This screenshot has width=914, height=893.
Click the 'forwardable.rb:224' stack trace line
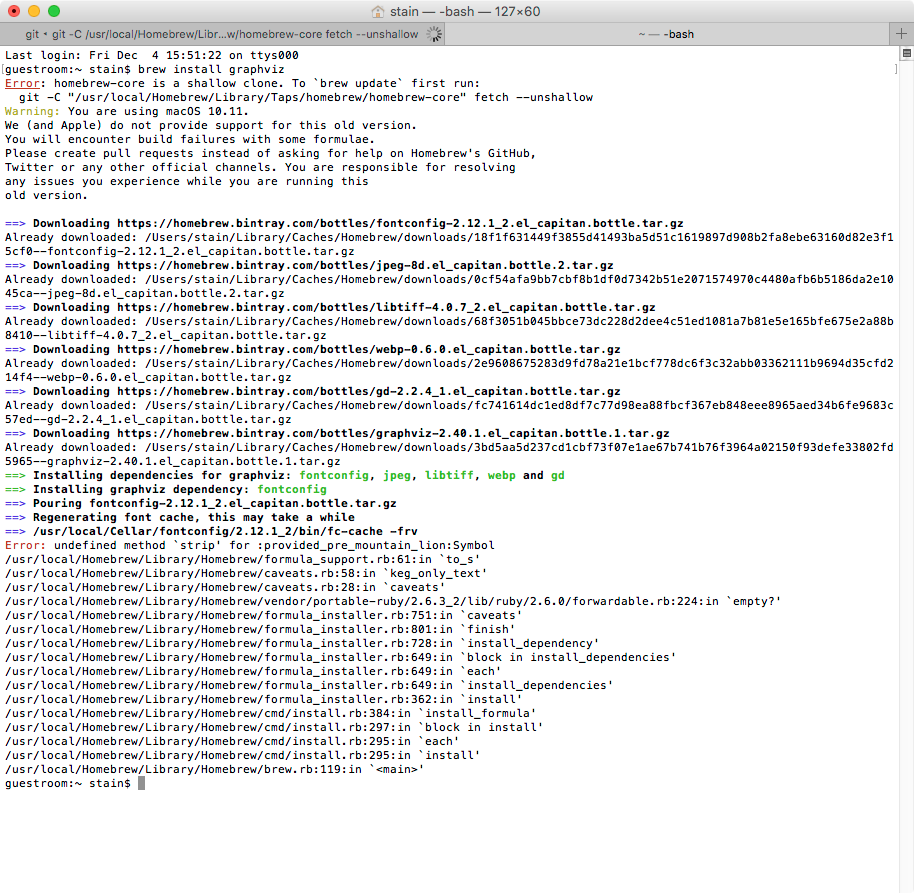click(x=393, y=601)
